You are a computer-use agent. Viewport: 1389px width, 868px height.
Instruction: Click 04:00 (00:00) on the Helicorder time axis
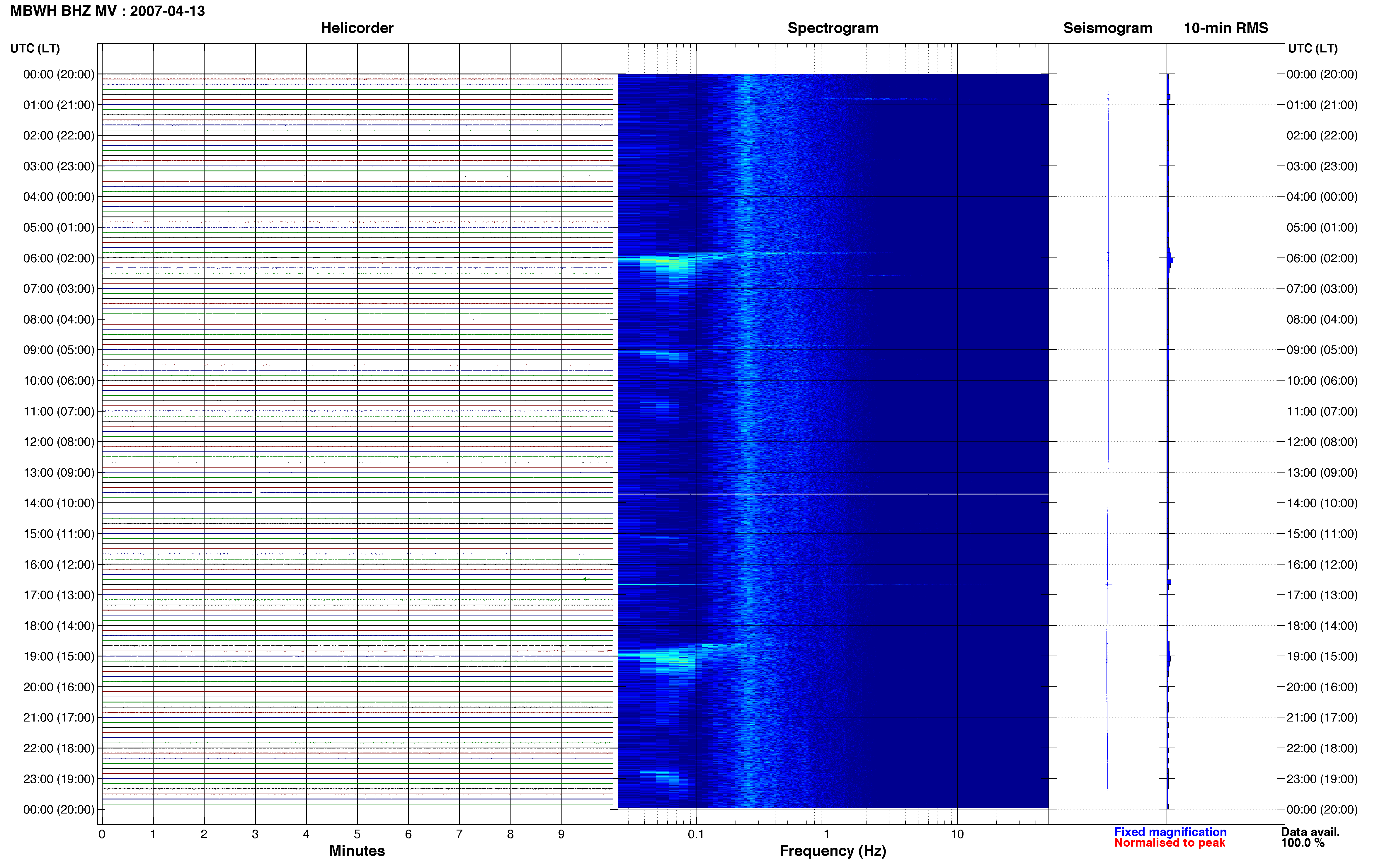coord(59,197)
